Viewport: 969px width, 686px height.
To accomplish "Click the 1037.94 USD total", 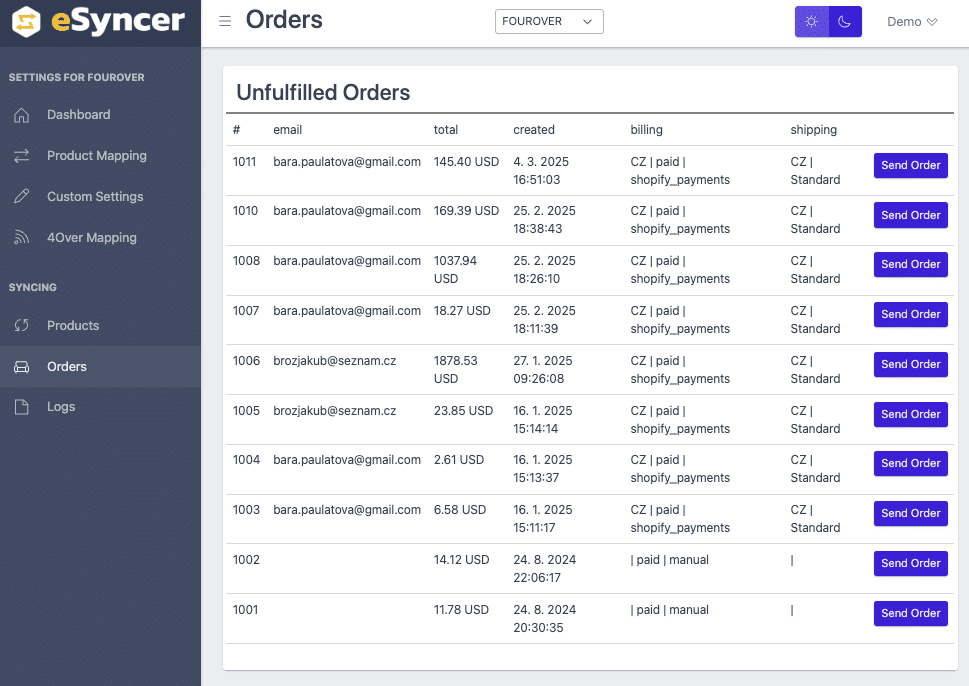I will click(x=455, y=270).
